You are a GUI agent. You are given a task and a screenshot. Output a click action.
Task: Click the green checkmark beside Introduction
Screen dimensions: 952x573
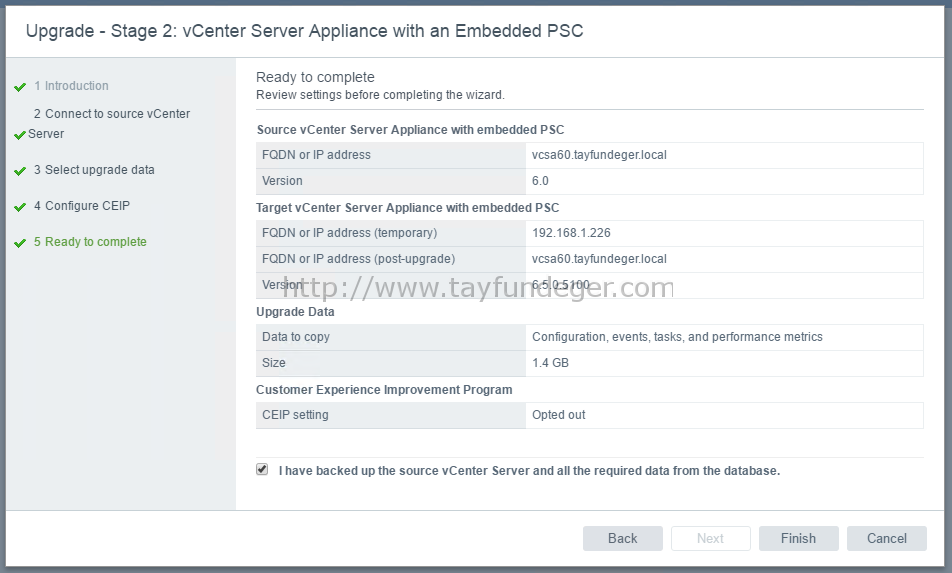pyautogui.click(x=20, y=87)
